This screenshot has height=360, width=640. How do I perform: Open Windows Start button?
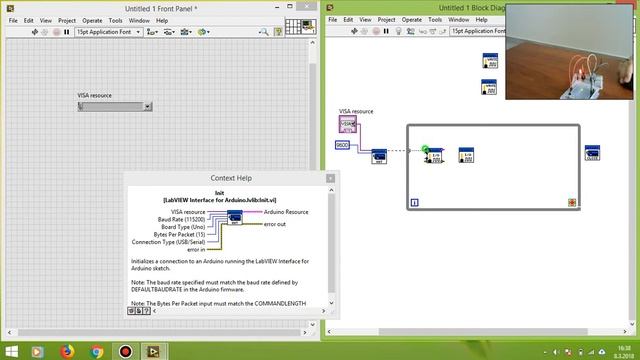point(11,351)
